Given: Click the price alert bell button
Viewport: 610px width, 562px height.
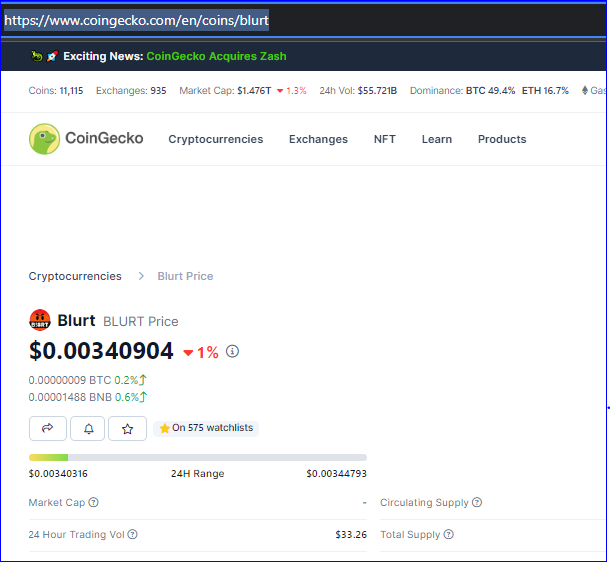Looking at the screenshot, I should click(x=88, y=428).
